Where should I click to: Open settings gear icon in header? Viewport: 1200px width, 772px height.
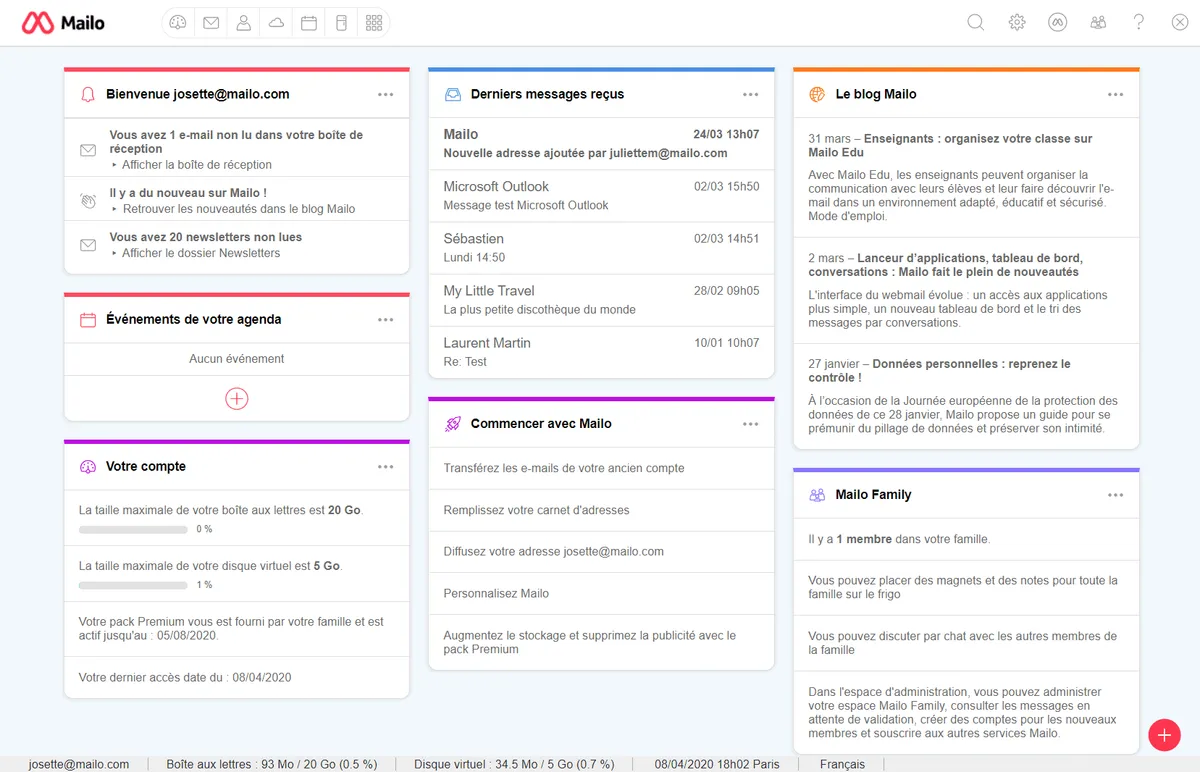pos(1017,22)
